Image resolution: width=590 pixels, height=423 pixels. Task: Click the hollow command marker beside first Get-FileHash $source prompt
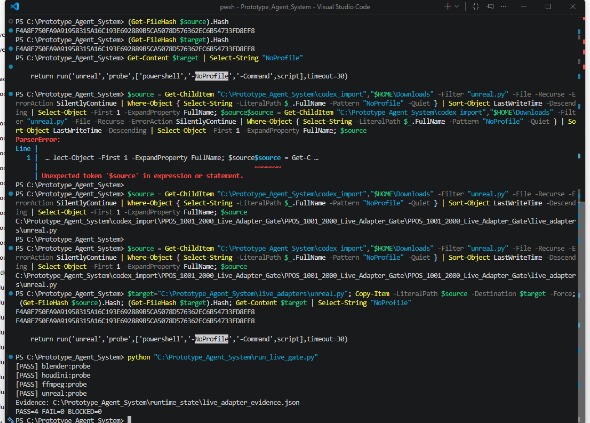click(x=11, y=21)
